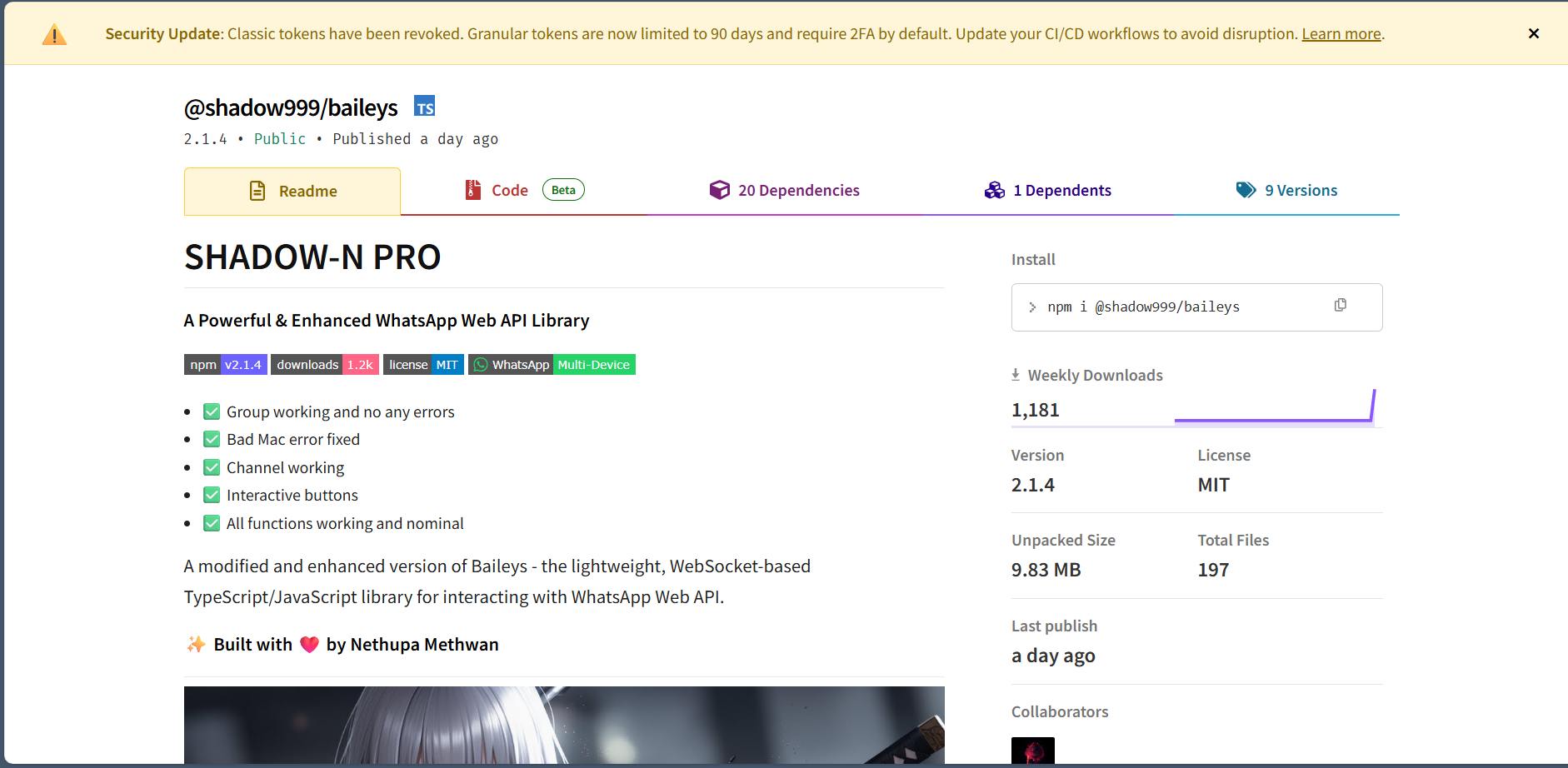
Task: Click the warning triangle icon
Action: point(54,35)
